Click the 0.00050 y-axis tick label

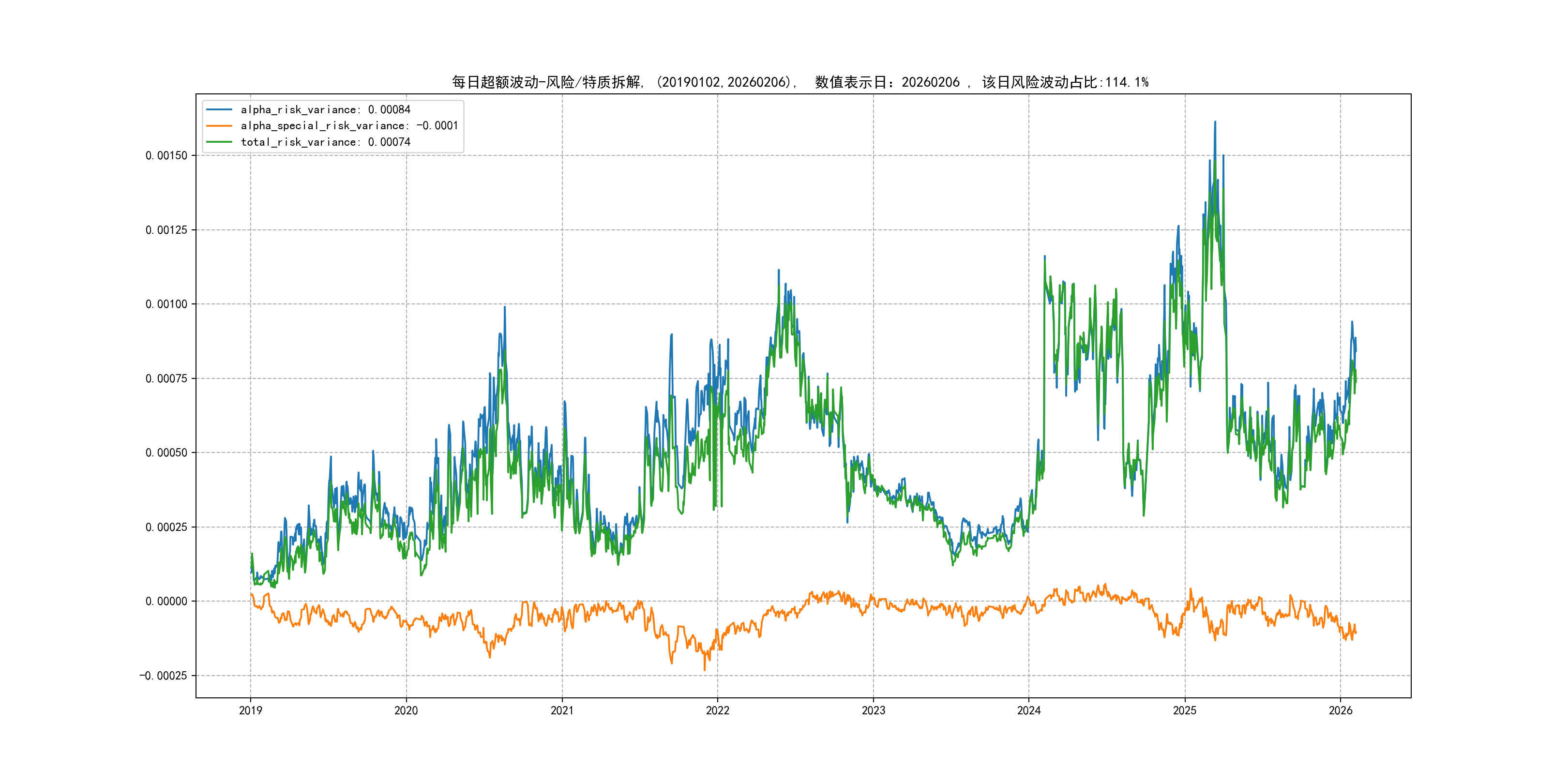pos(166,453)
